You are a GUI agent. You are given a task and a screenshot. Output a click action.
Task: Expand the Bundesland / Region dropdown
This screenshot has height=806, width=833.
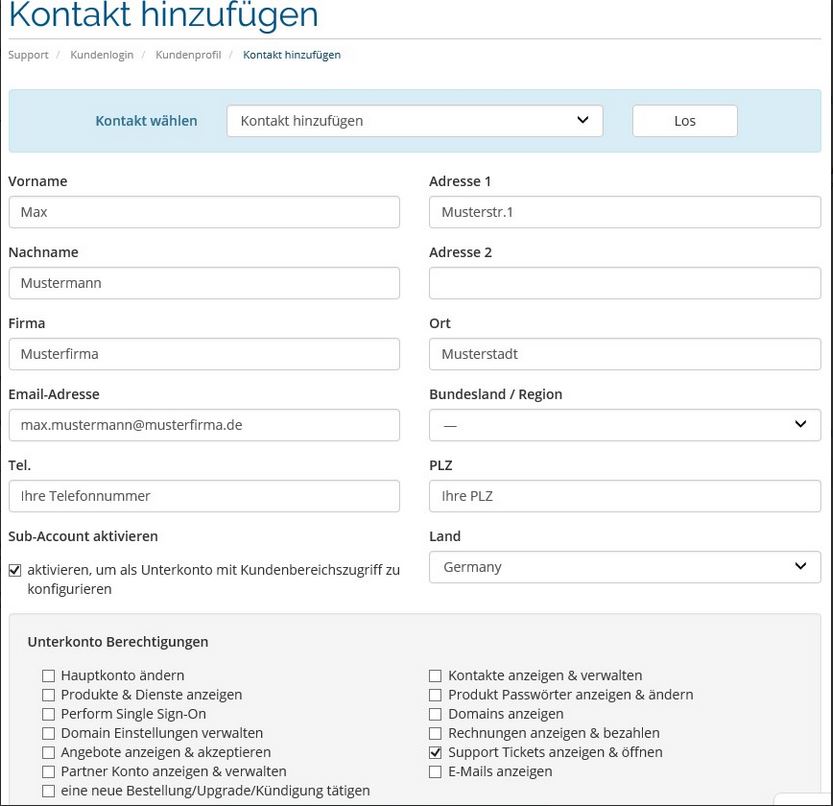624,425
